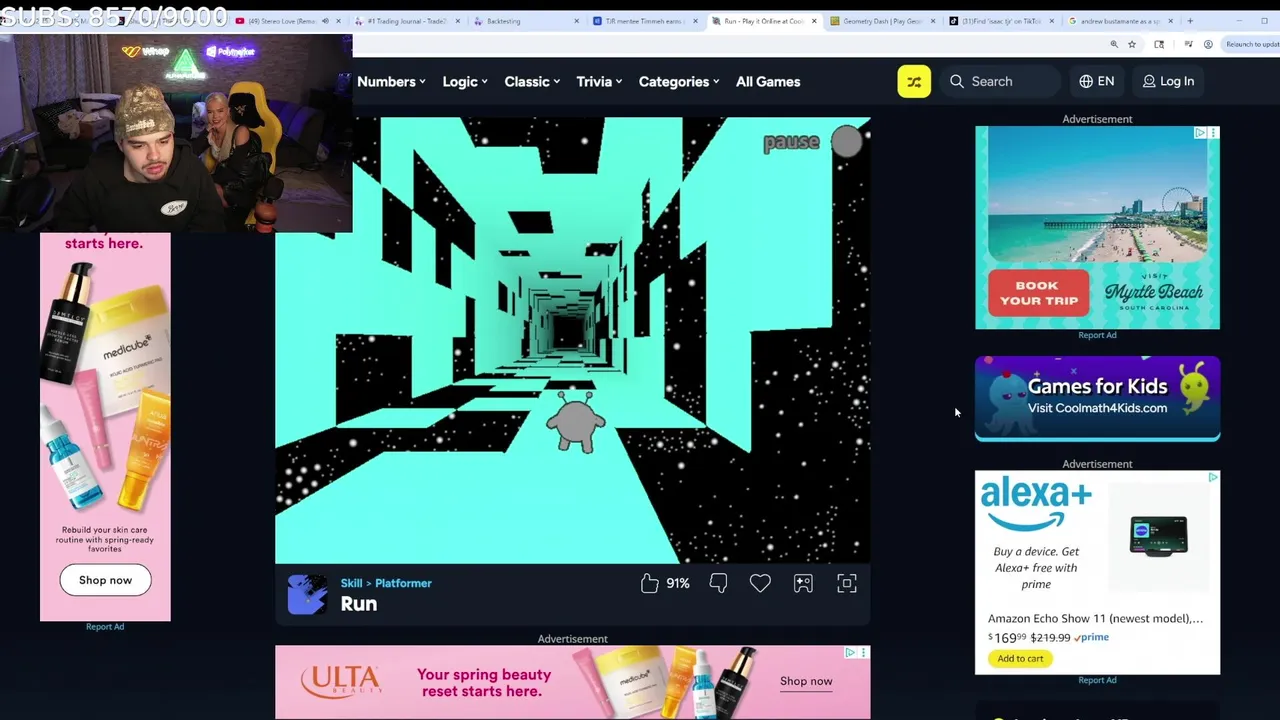1280x720 pixels.
Task: Expand the Classic menu
Action: tap(532, 82)
